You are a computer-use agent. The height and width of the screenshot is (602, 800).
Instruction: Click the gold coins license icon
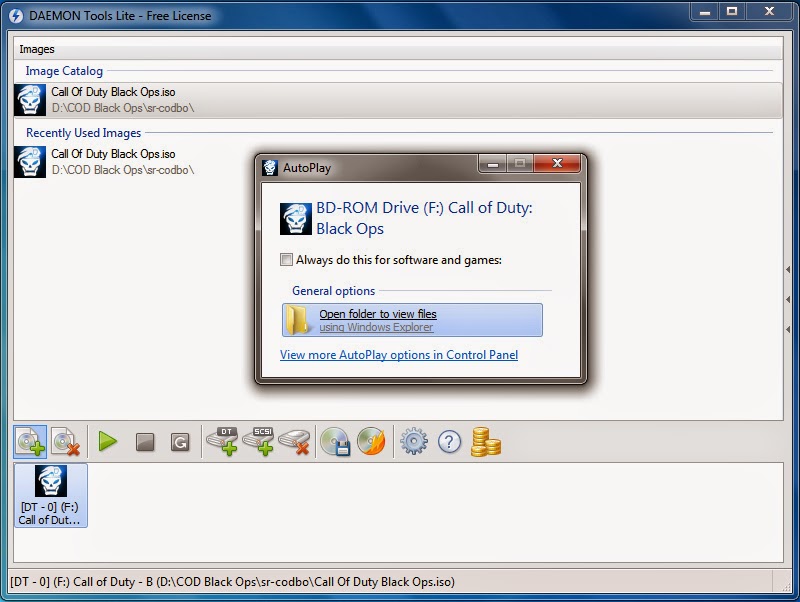click(x=485, y=442)
